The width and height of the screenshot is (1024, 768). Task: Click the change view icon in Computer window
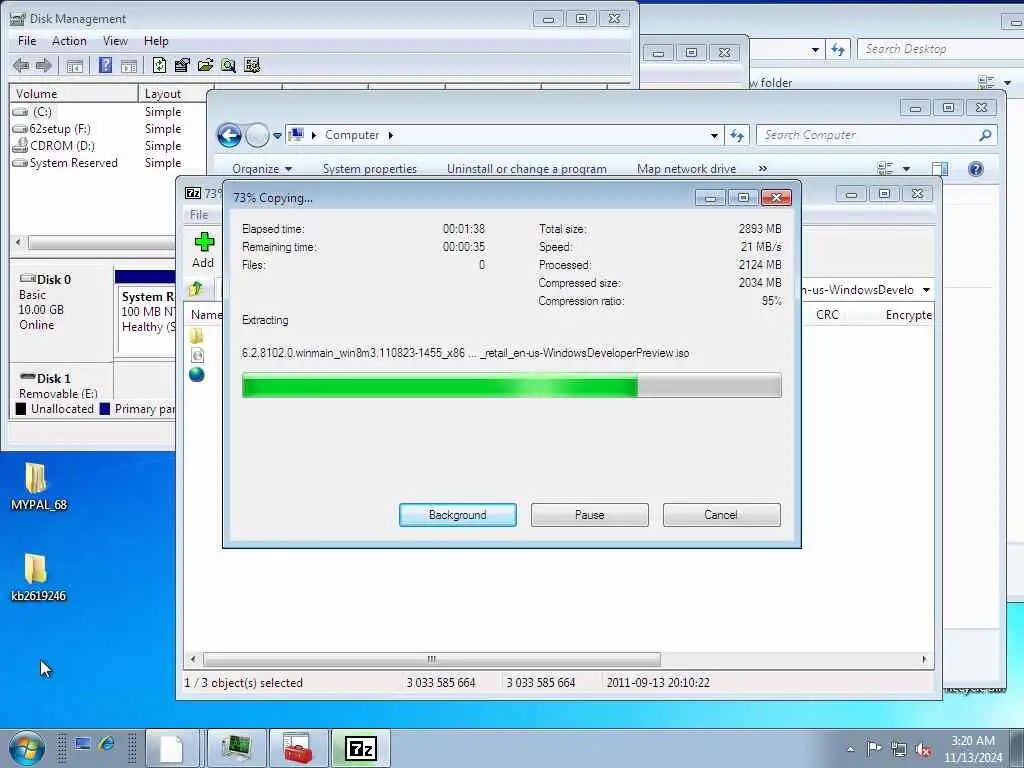point(886,169)
